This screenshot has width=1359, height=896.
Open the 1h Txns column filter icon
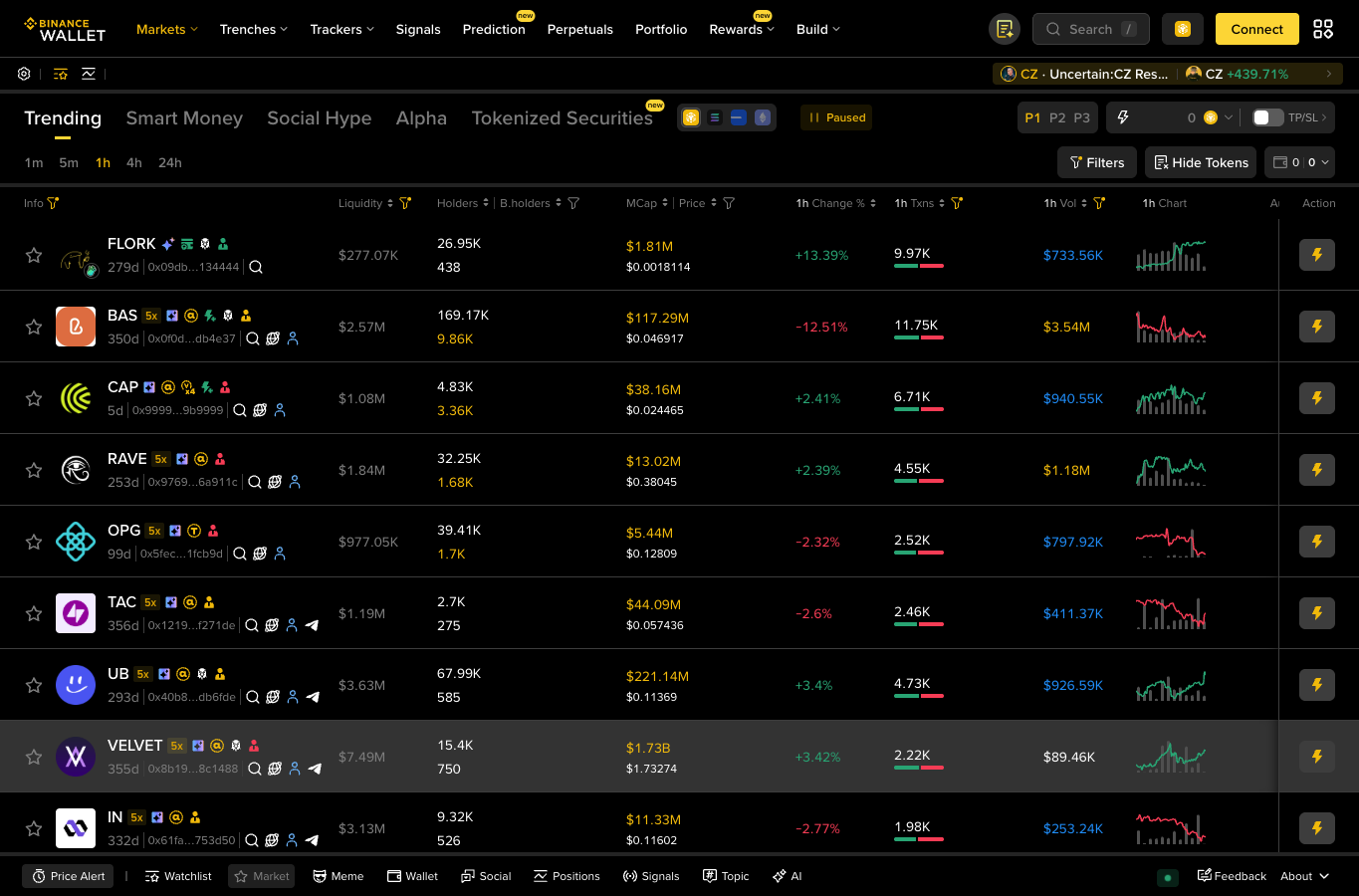[957, 203]
